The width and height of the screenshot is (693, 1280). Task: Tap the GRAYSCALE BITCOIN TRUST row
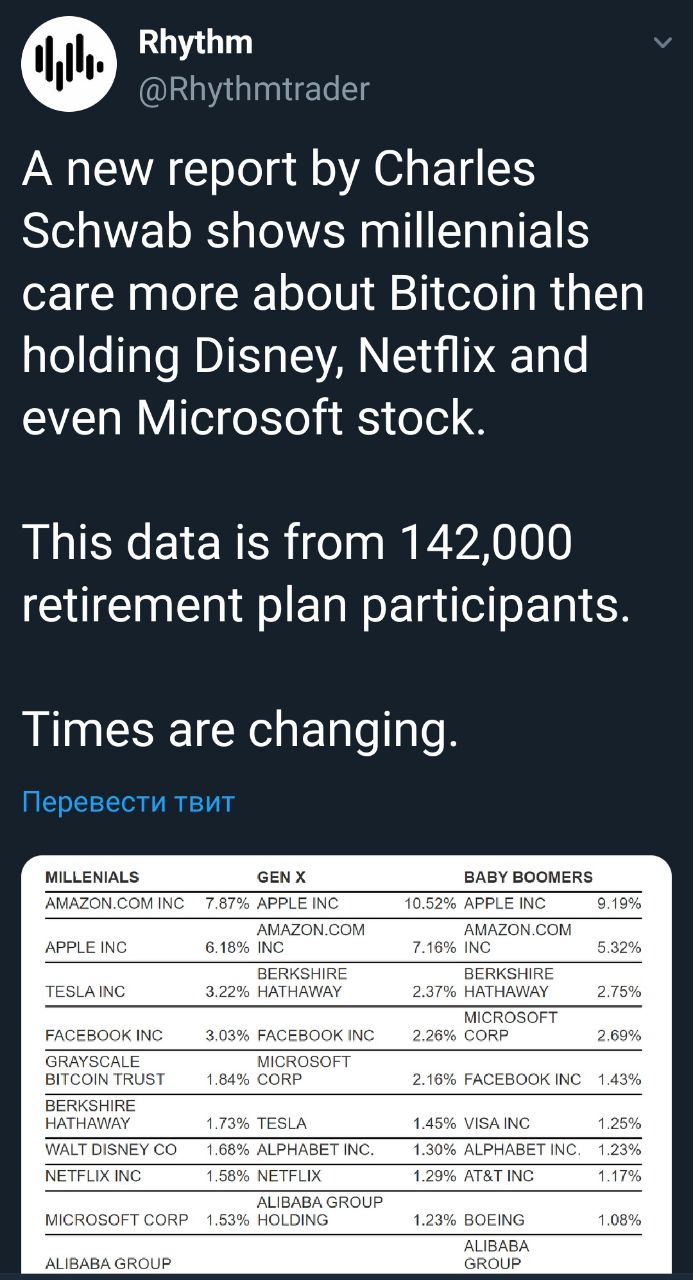tap(93, 1070)
